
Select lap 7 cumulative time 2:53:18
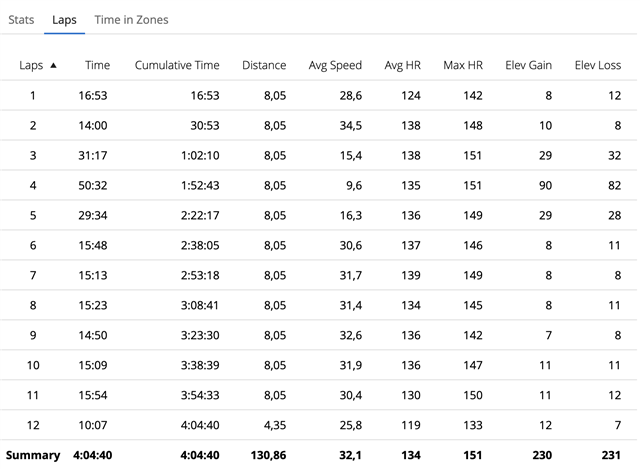click(x=200, y=275)
